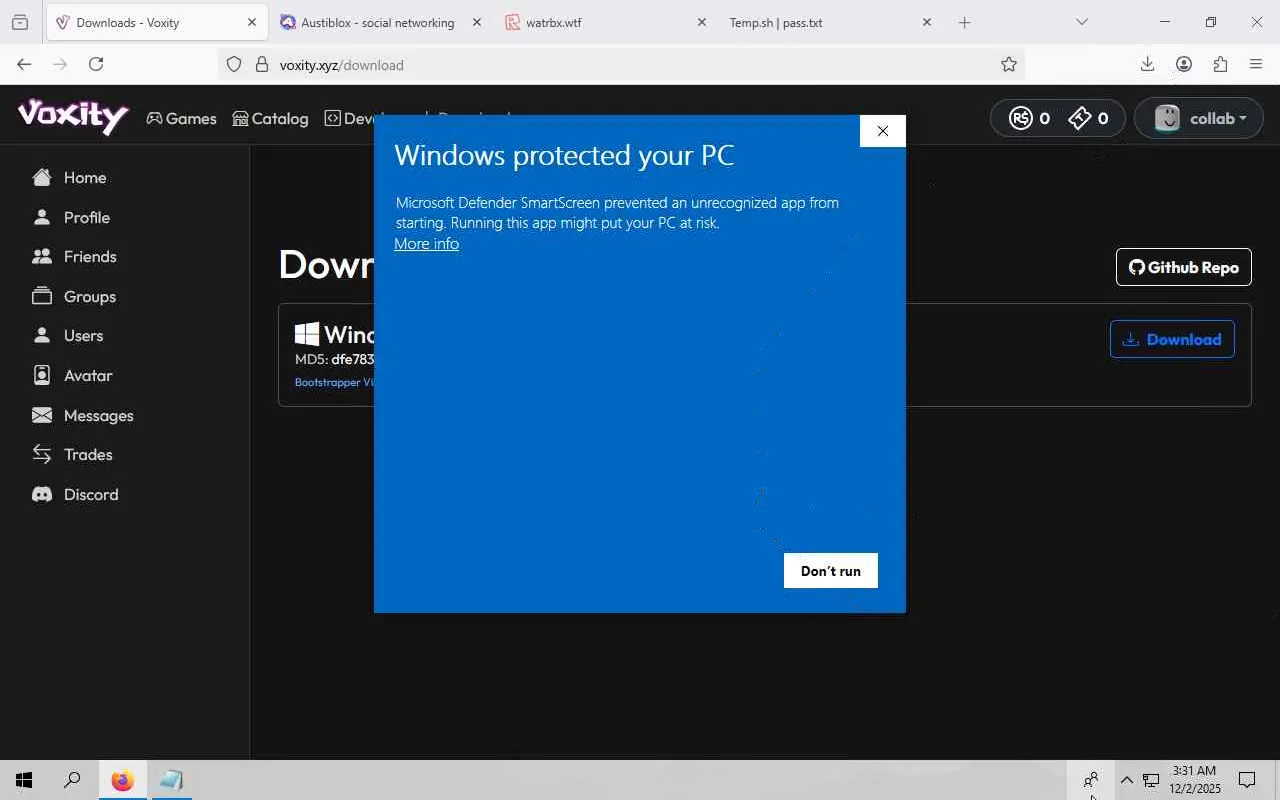Image resolution: width=1280 pixels, height=800 pixels.
Task: Open the taskbar clock and calendar
Action: (x=1195, y=780)
